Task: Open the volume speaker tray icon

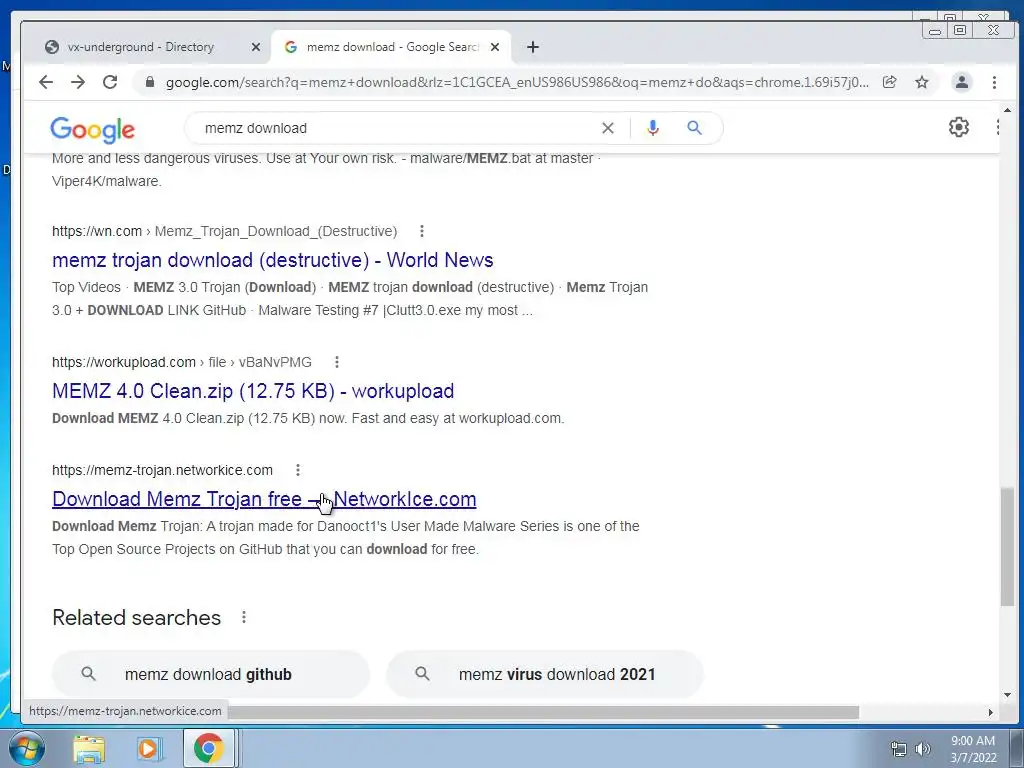Action: point(922,749)
